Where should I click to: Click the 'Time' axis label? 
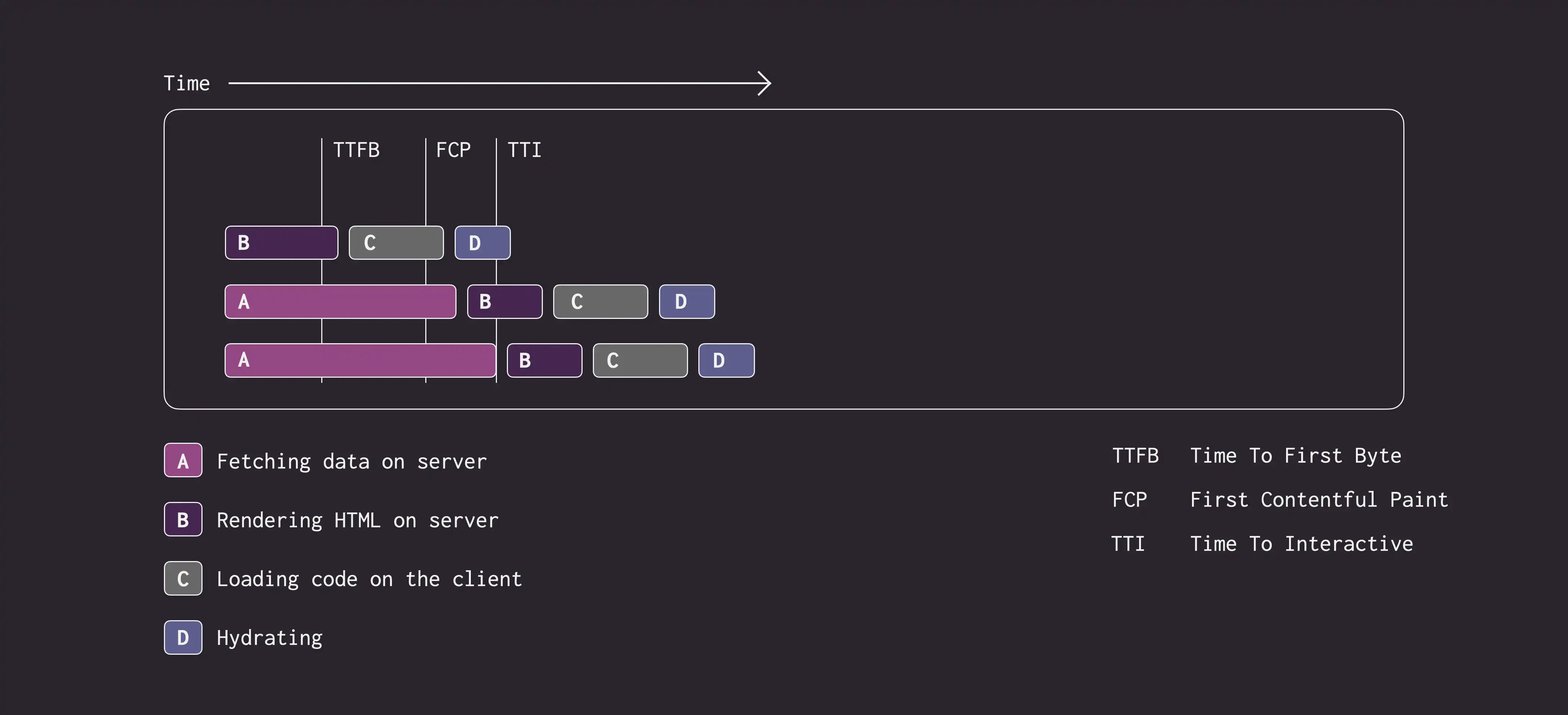point(187,83)
